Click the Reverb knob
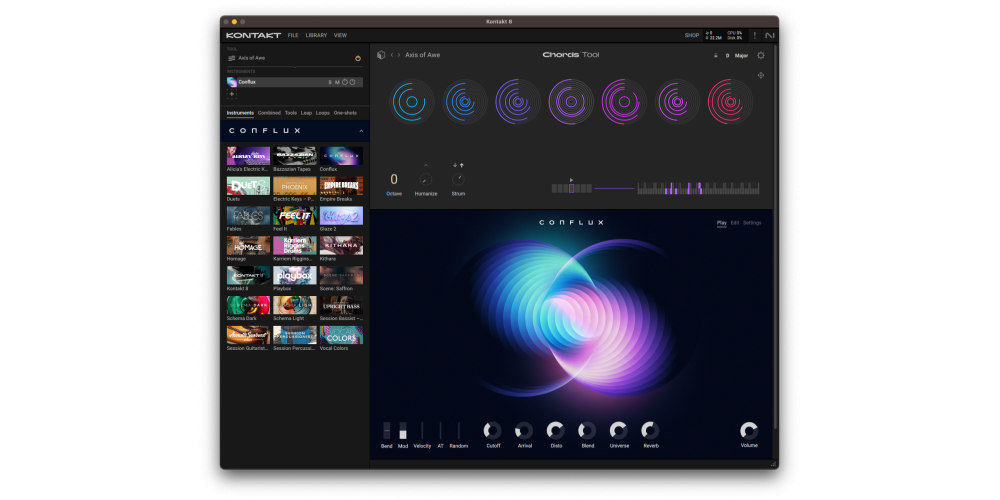Viewport: 1000px width, 500px height. (651, 430)
